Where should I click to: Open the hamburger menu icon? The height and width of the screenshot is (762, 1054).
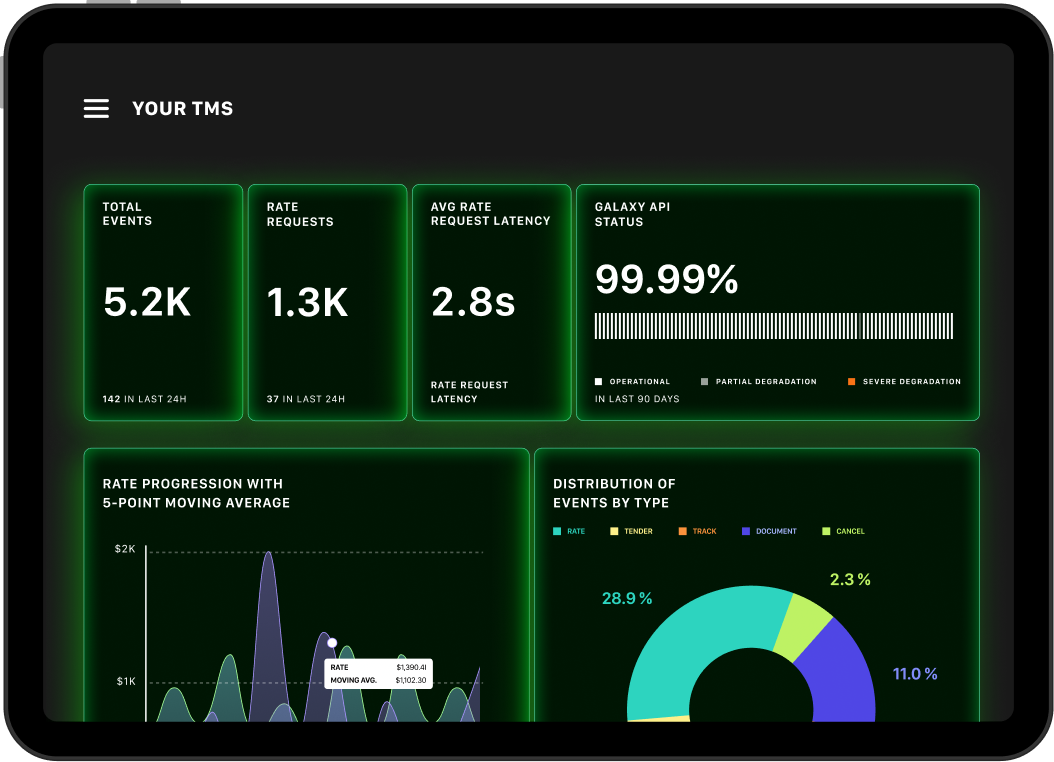click(x=96, y=108)
